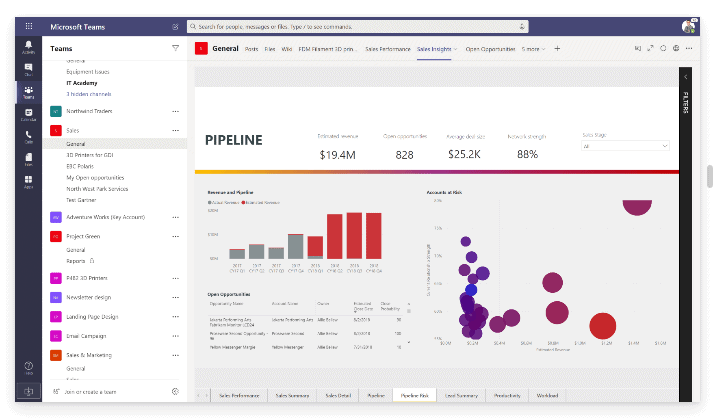
Task: Open Calendar in the left rail
Action: 28,114
